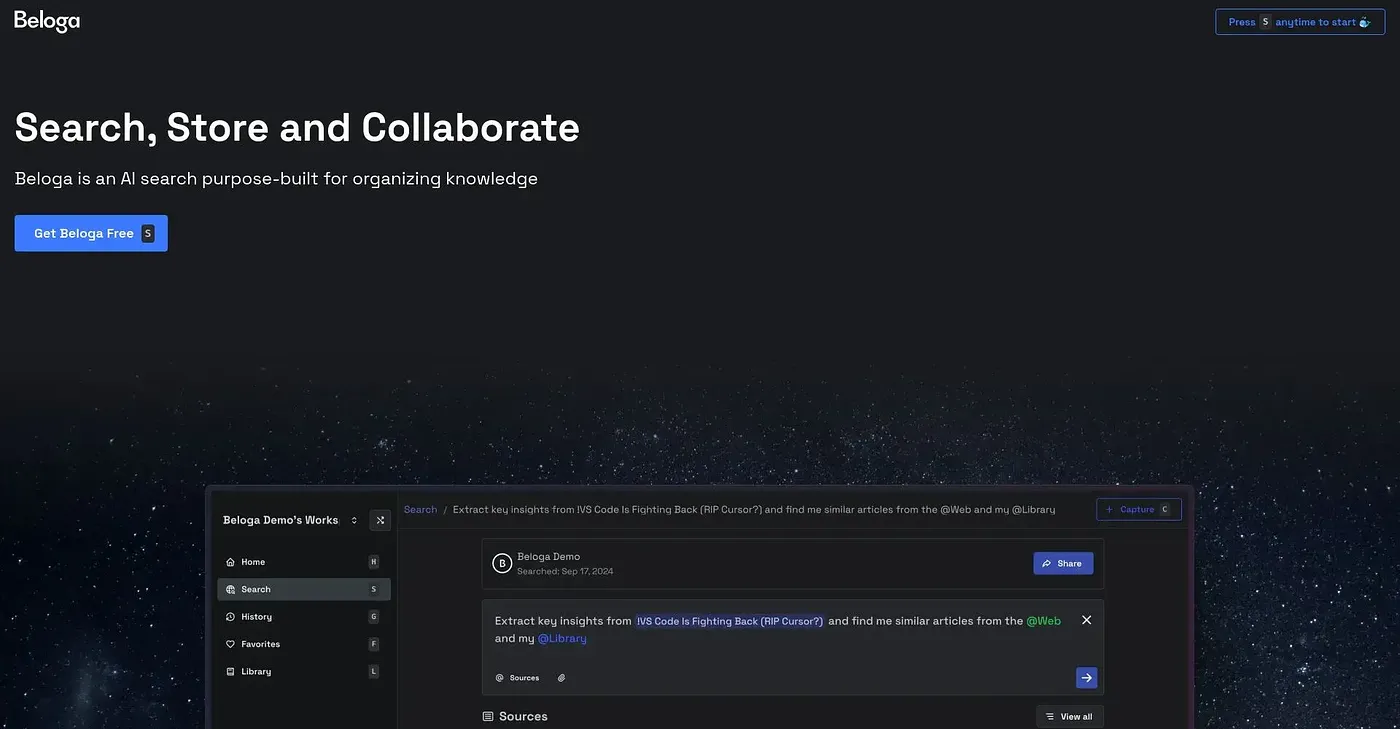Click the blue @Library mention in query

tap(562, 638)
